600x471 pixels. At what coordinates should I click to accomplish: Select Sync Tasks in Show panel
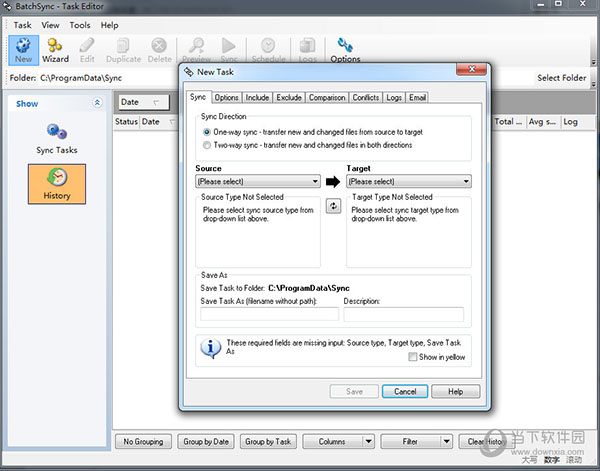(57, 139)
